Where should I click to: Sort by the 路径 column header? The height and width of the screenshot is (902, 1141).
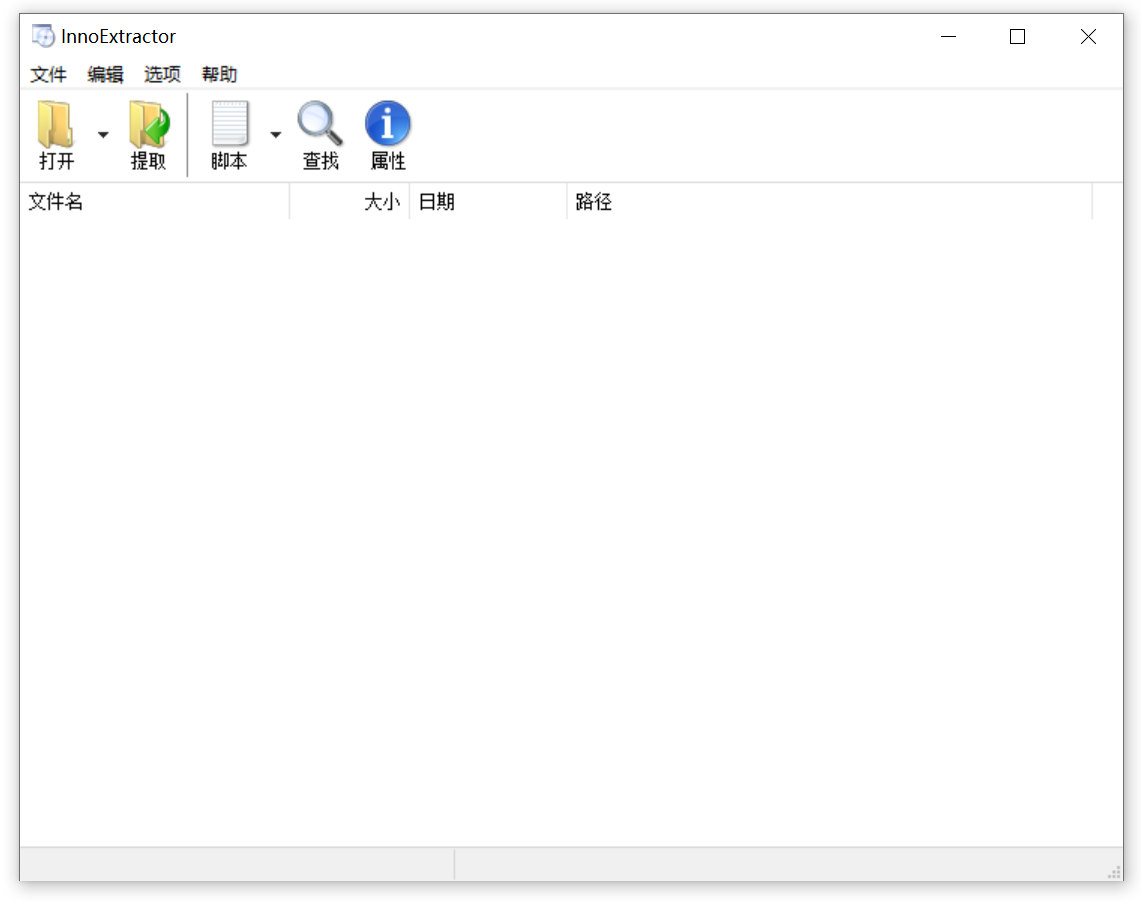coord(828,202)
